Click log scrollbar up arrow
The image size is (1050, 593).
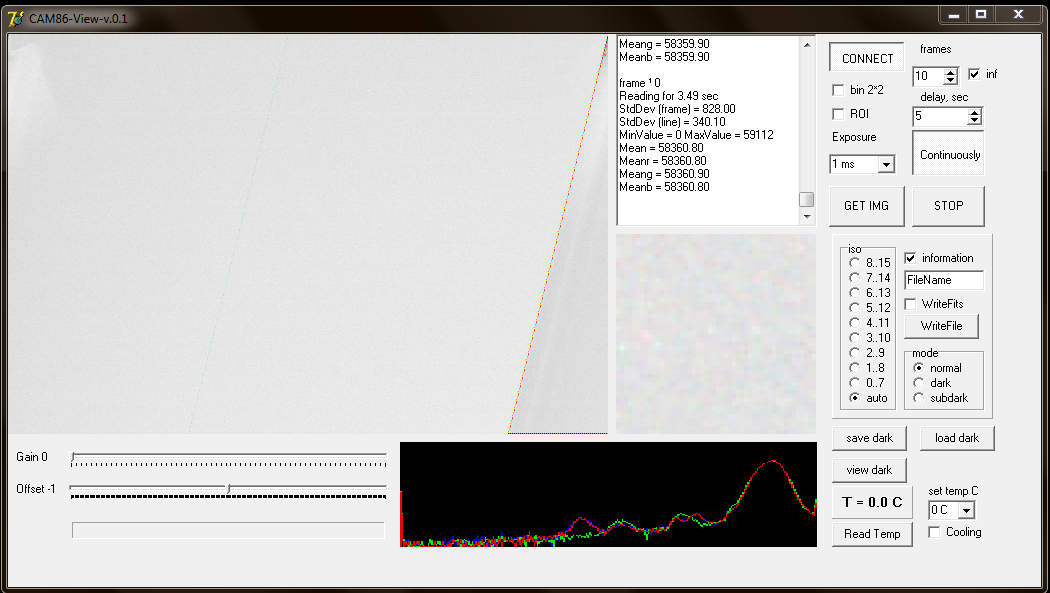(807, 45)
